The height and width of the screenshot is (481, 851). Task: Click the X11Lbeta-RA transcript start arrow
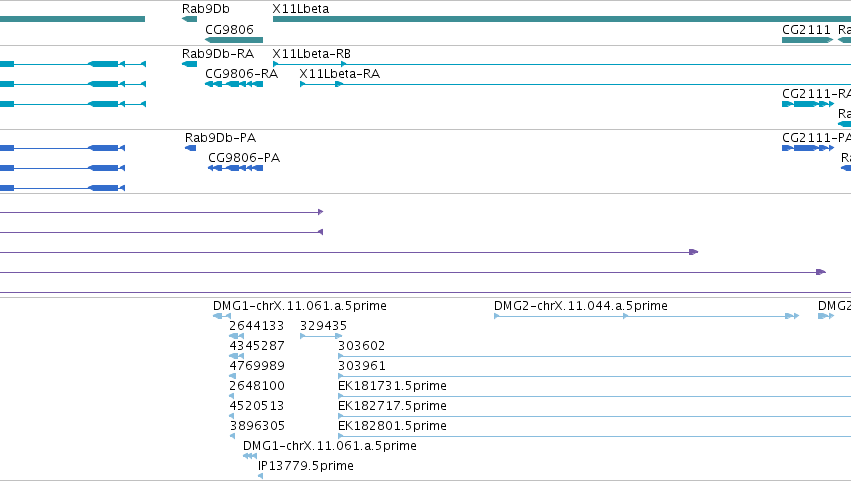click(x=303, y=84)
